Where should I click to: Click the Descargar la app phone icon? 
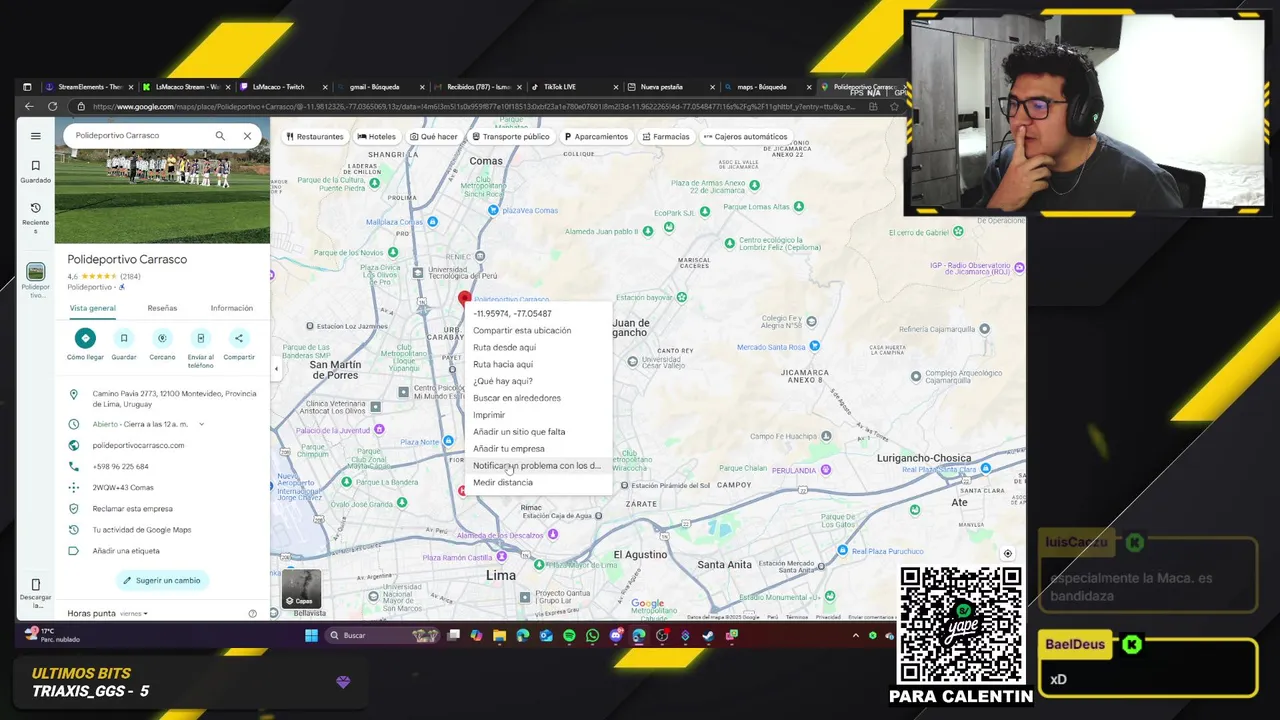coord(35,584)
